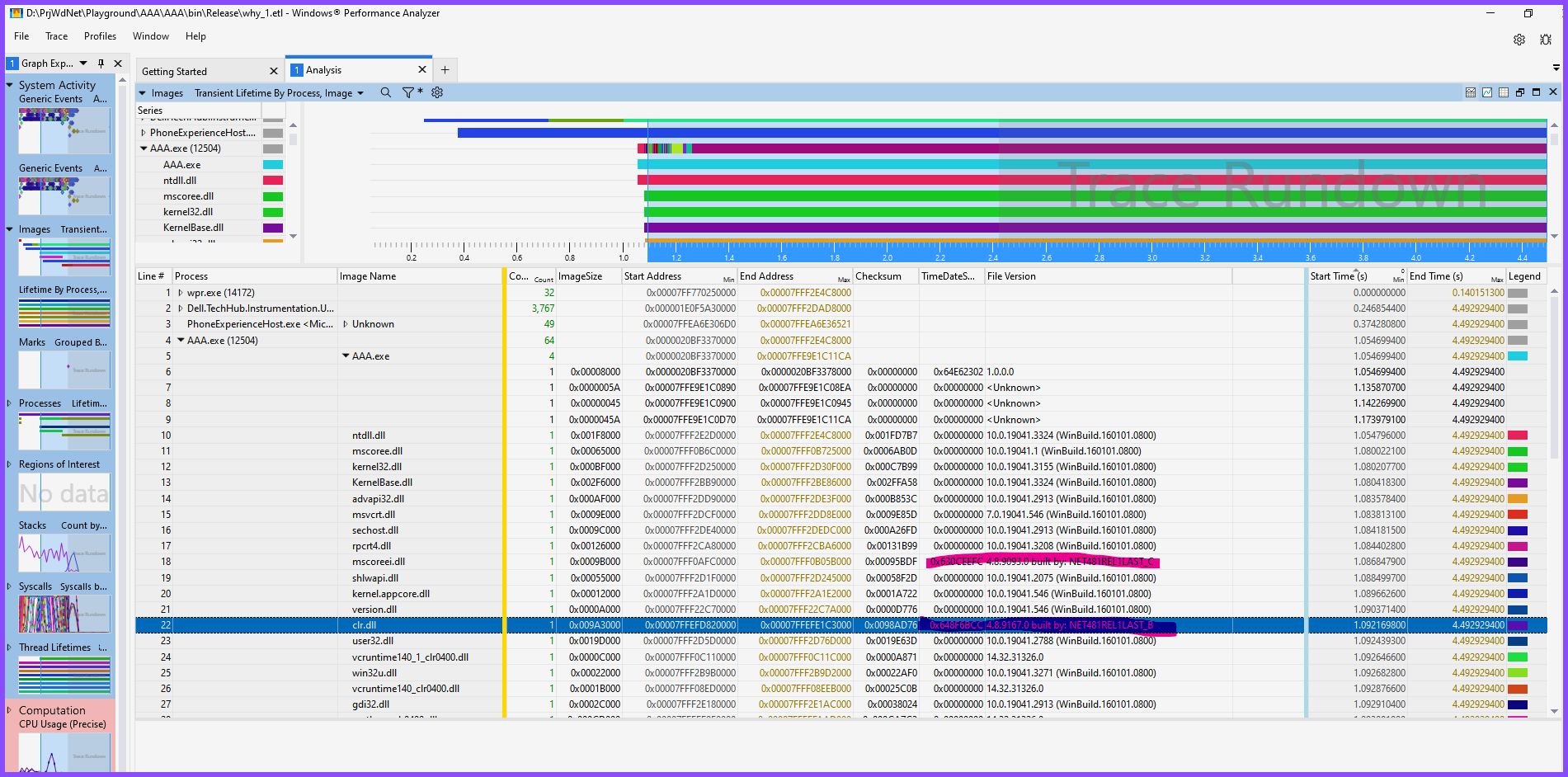The image size is (1568, 777).
Task: Open CPU Usage (Precise) graph thumbnail
Action: pyautogui.click(x=64, y=752)
